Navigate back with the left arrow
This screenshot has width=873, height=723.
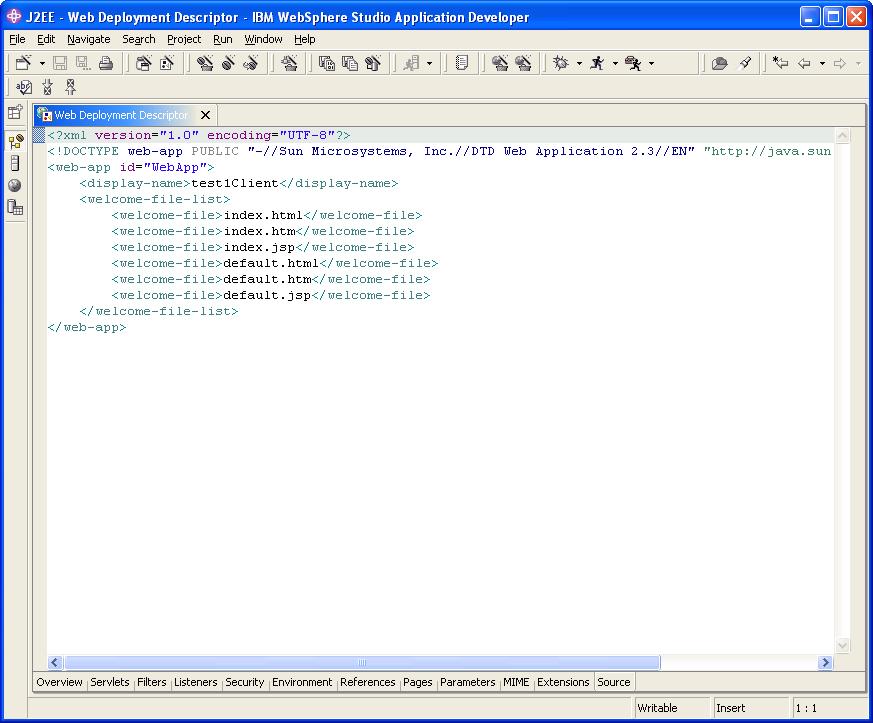click(x=804, y=63)
